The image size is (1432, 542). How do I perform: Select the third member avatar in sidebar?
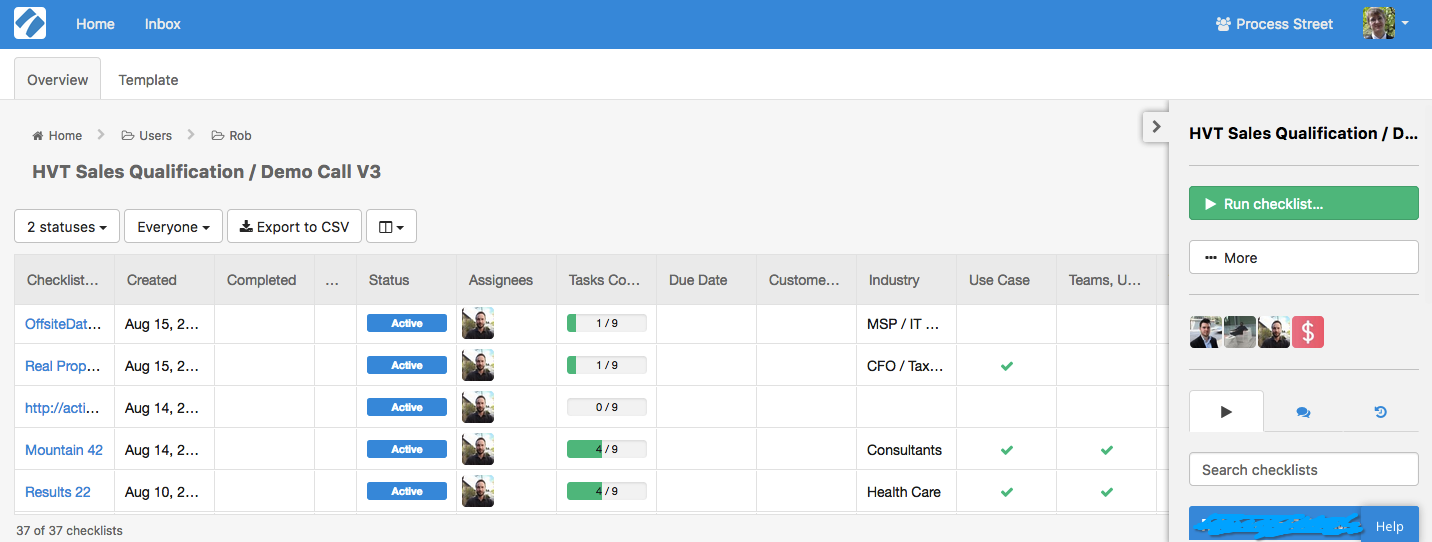click(1274, 332)
